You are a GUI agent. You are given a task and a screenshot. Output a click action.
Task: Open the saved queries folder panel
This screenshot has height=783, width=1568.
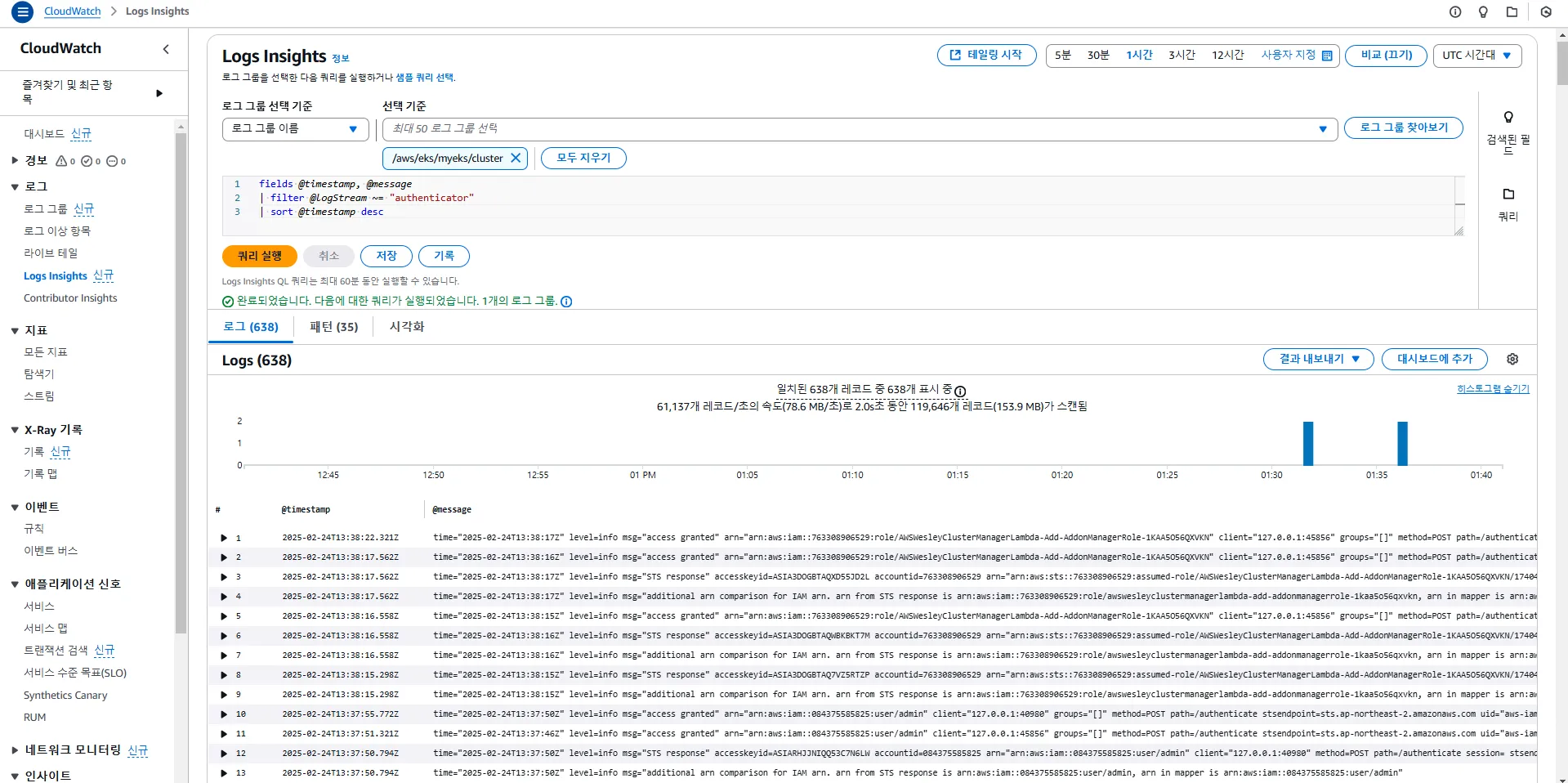[x=1508, y=204]
